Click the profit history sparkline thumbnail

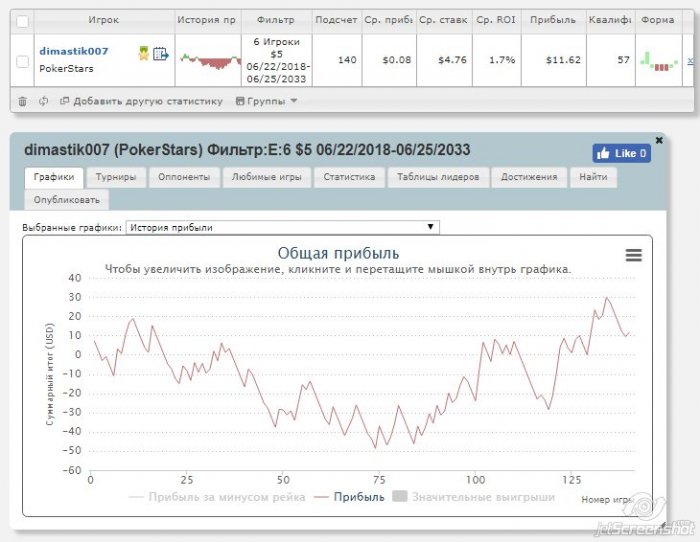tap(211, 61)
